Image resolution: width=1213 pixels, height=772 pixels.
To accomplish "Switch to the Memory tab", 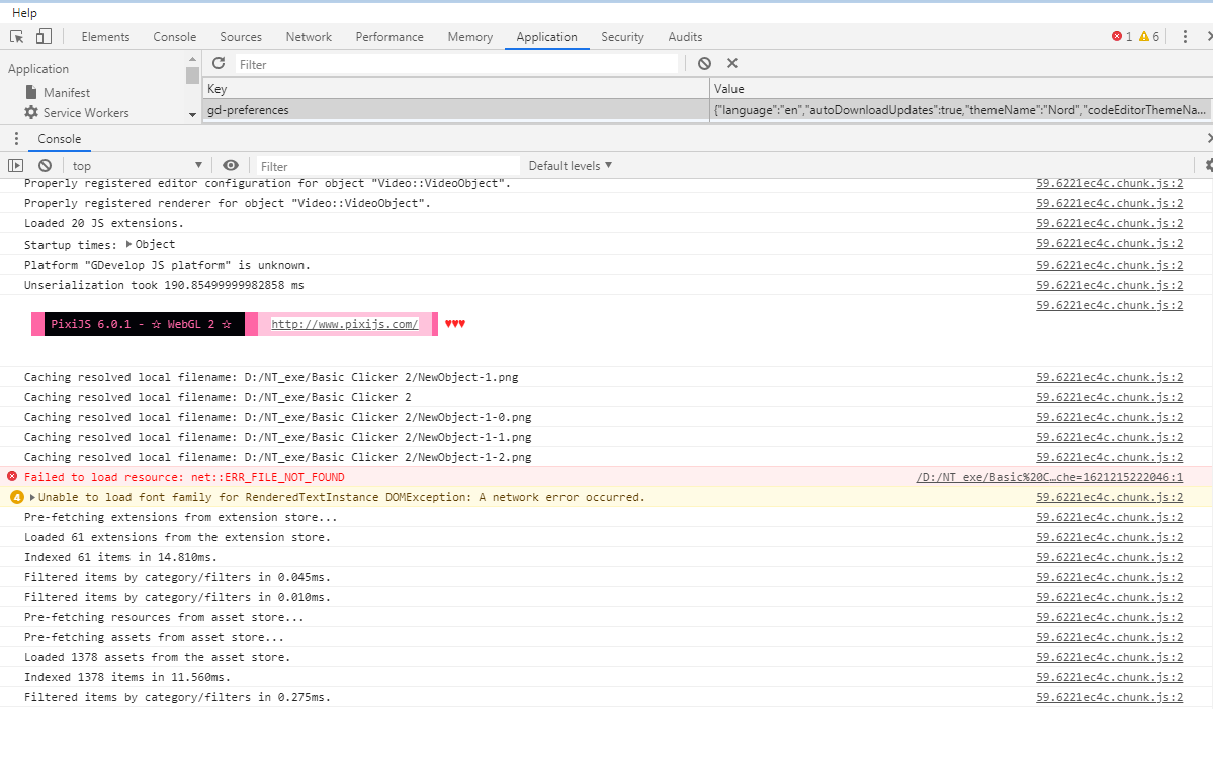I will pyautogui.click(x=470, y=37).
